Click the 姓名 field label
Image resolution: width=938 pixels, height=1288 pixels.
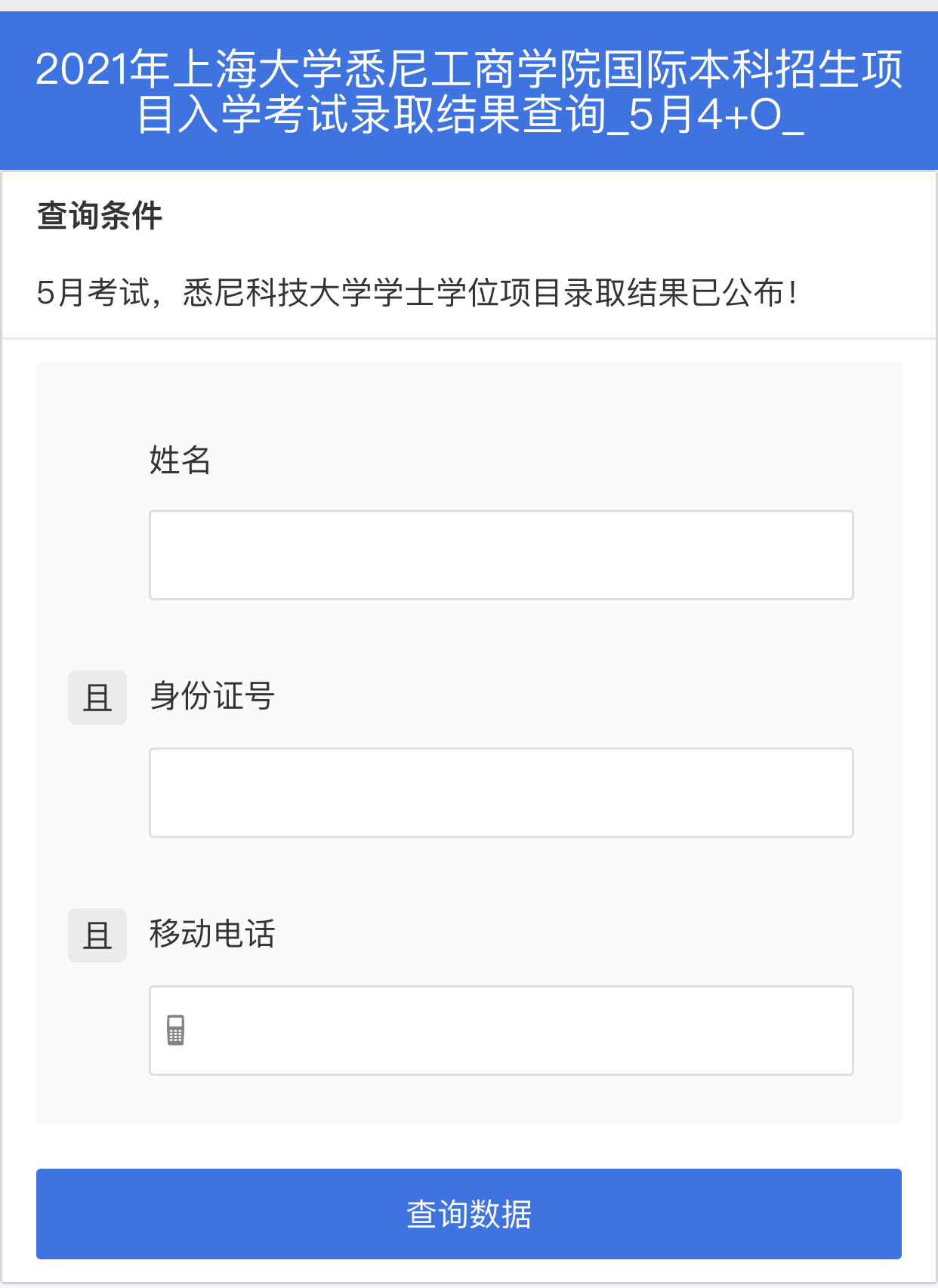tap(180, 460)
